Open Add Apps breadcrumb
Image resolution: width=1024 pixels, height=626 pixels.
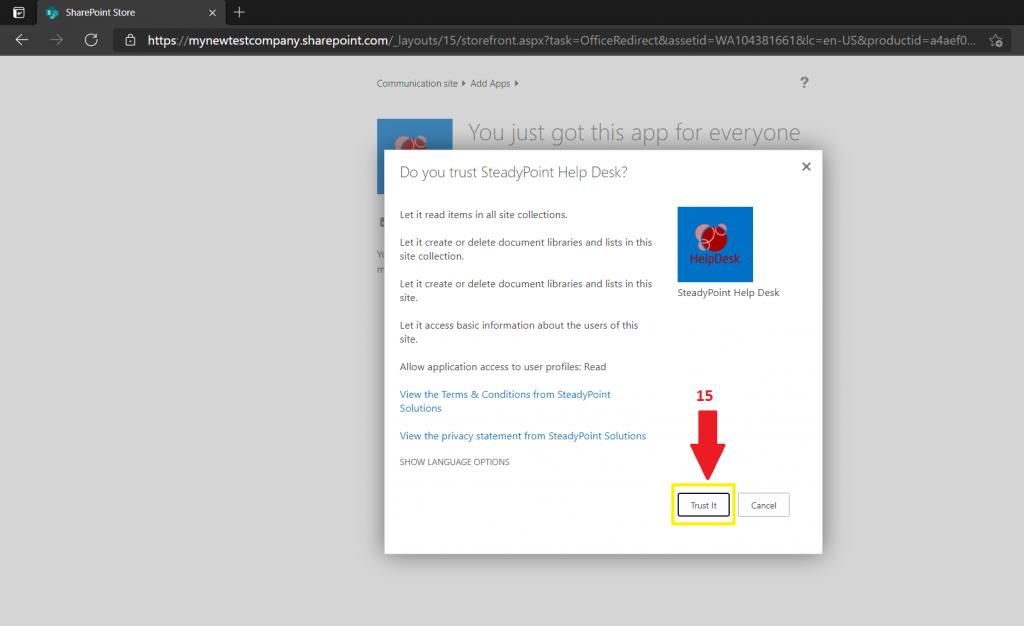(490, 84)
